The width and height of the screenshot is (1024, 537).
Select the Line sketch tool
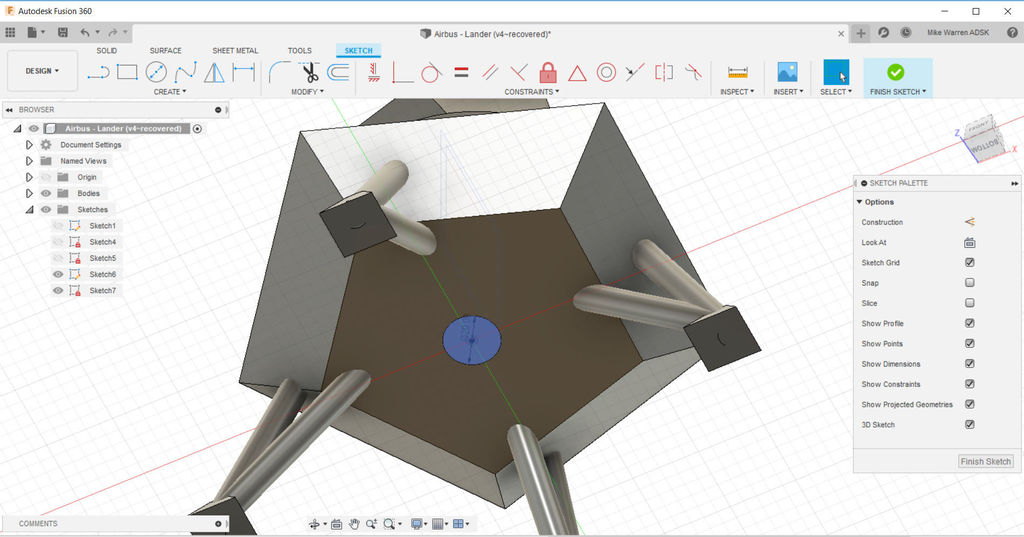point(98,72)
